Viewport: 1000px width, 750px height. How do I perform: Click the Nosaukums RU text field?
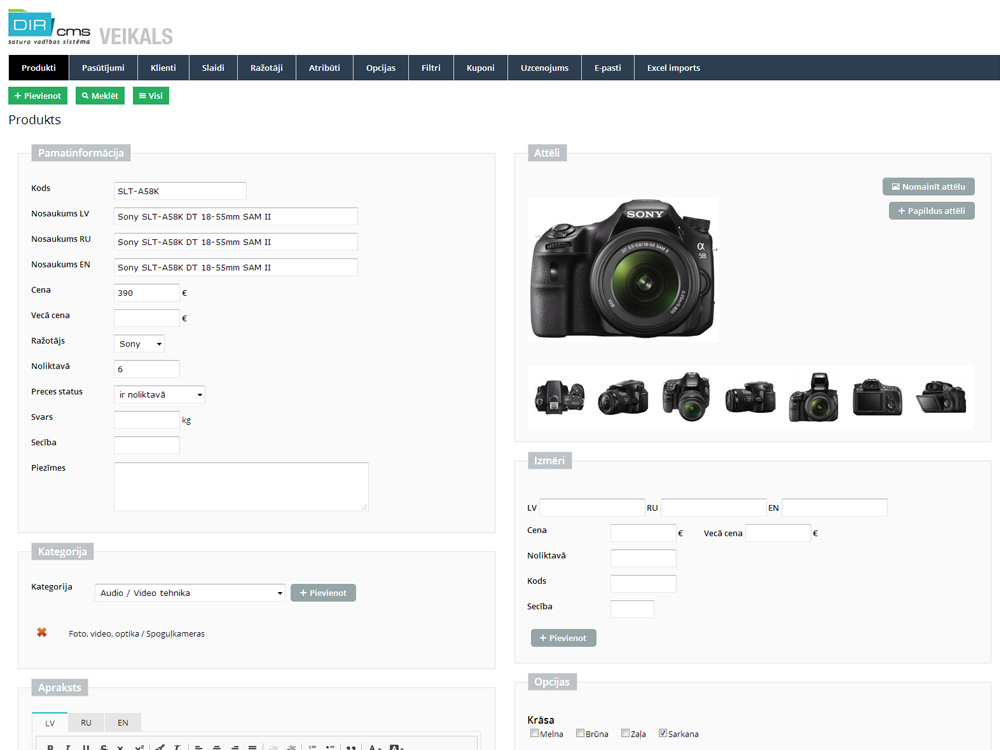pyautogui.click(x=235, y=242)
